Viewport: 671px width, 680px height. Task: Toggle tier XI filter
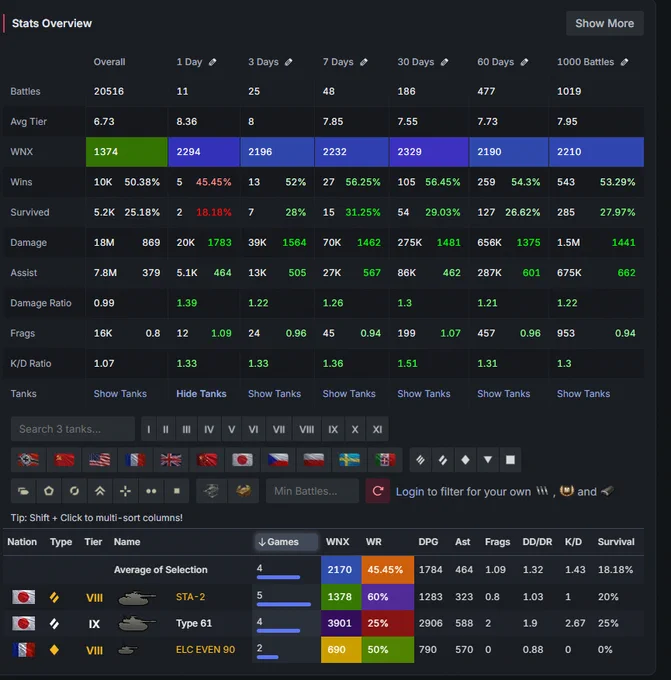377,429
